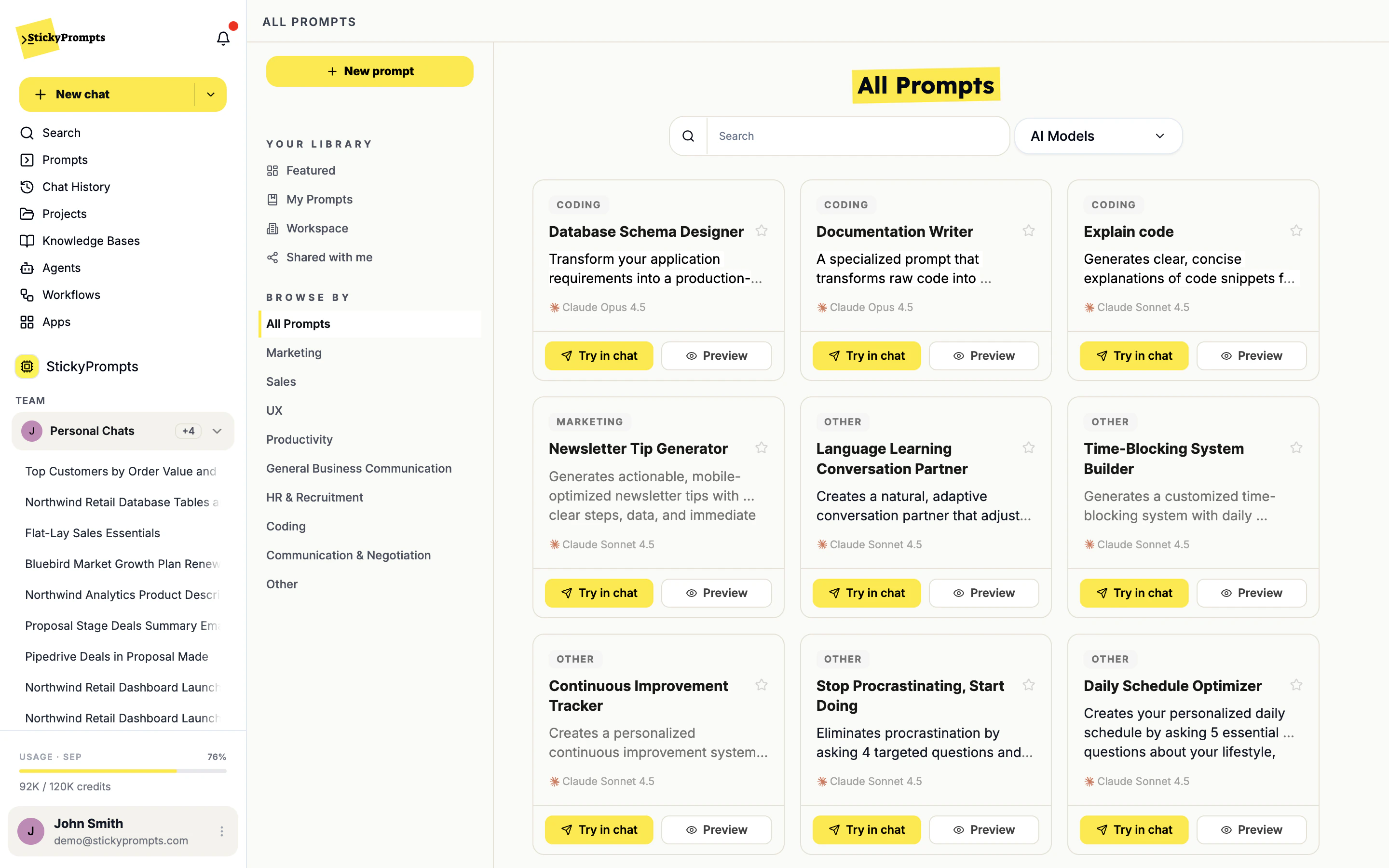Open John Smith account options menu
This screenshot has height=868, width=1389.
(x=221, y=831)
